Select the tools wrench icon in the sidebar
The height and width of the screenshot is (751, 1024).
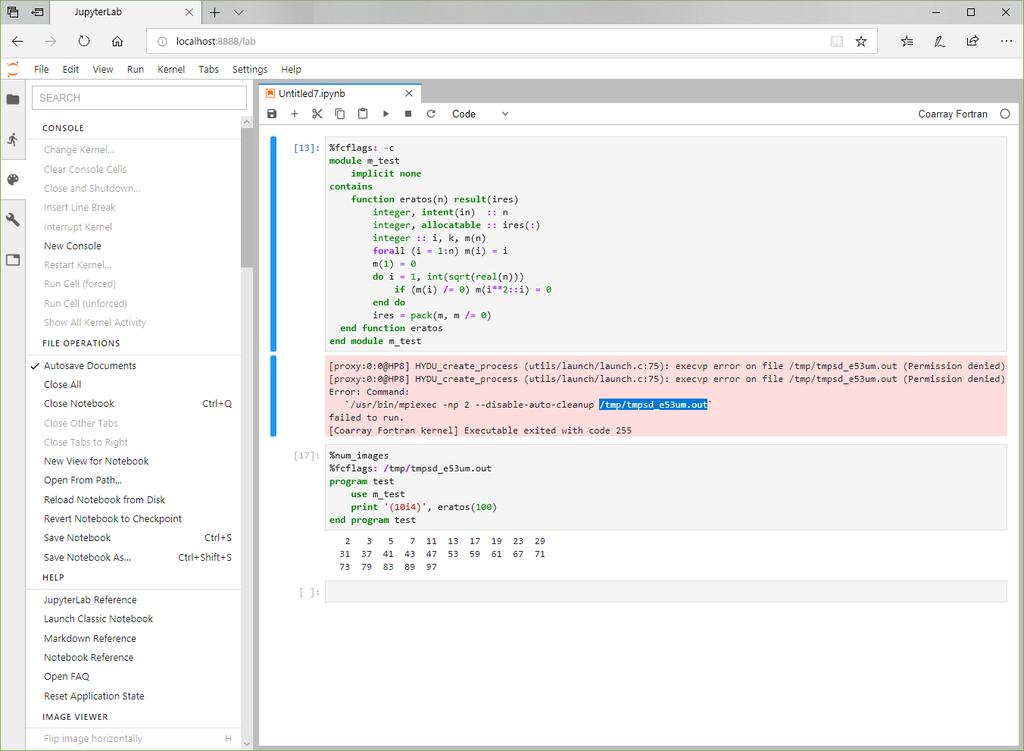13,219
